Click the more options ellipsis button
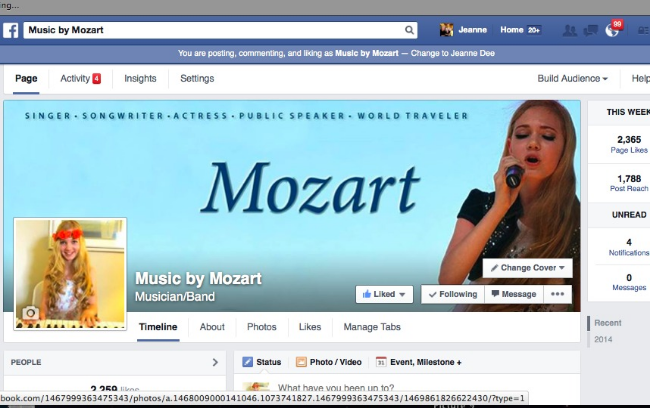This screenshot has width=650, height=408. point(558,294)
